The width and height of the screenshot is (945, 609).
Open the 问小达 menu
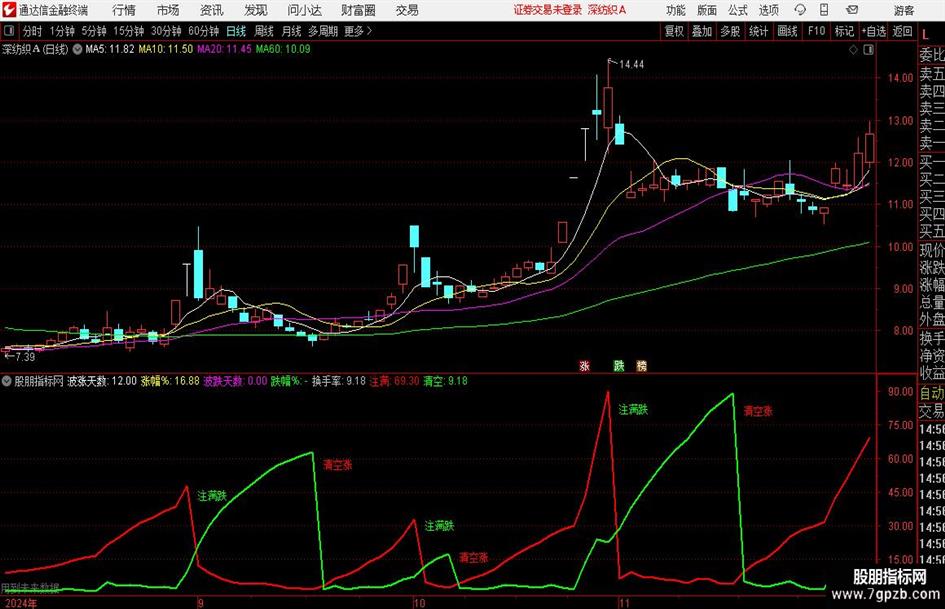(x=304, y=10)
